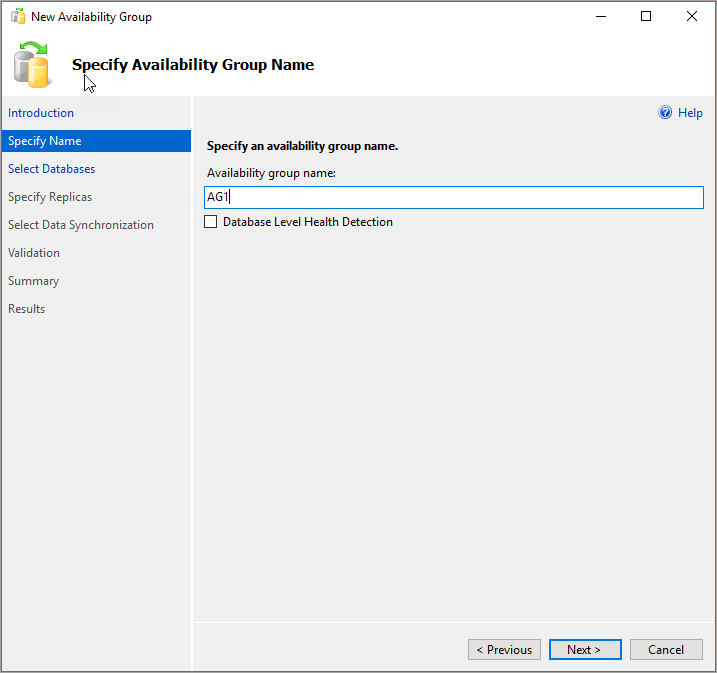
Task: Select the Specify Replicas step
Action: click(50, 197)
